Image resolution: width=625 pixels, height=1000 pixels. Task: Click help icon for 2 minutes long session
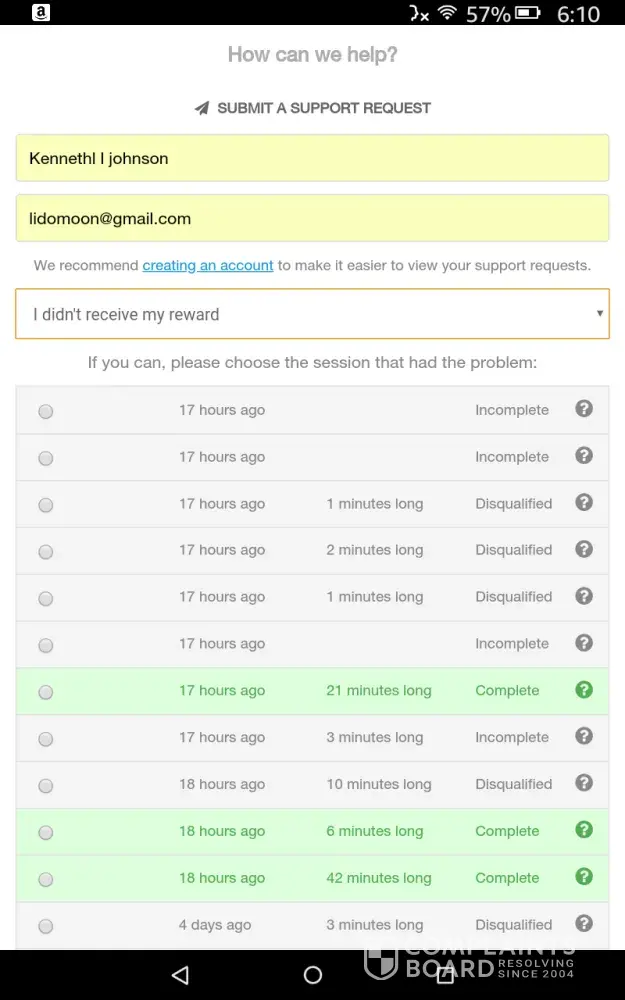point(584,549)
